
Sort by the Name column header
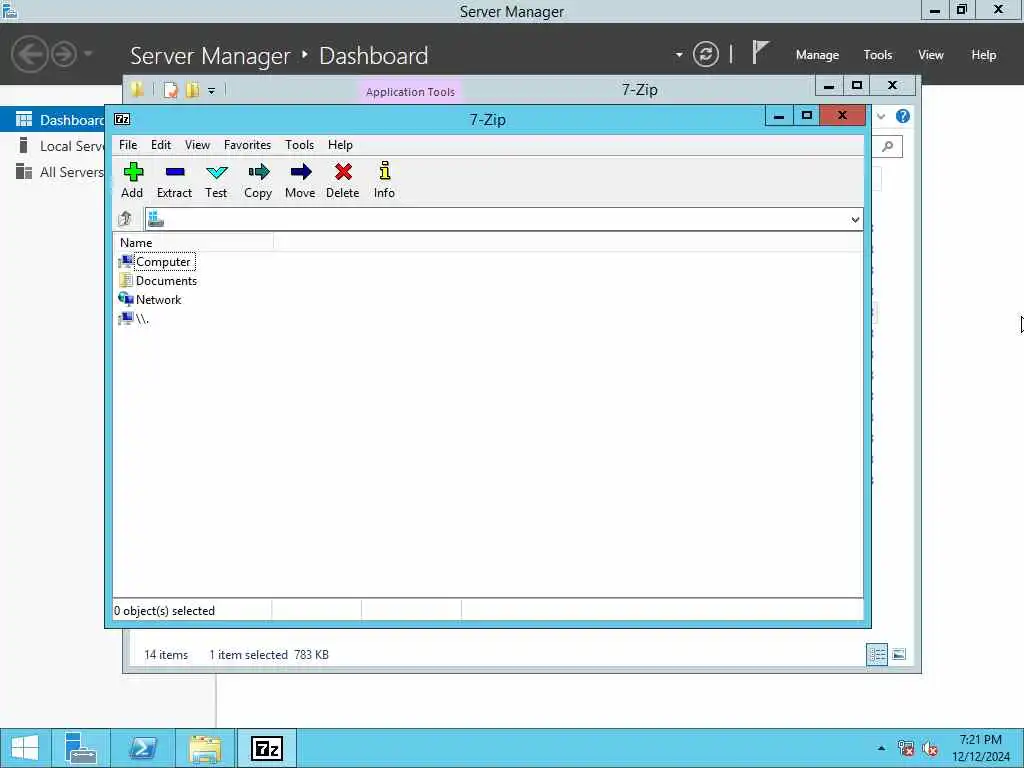(x=193, y=242)
